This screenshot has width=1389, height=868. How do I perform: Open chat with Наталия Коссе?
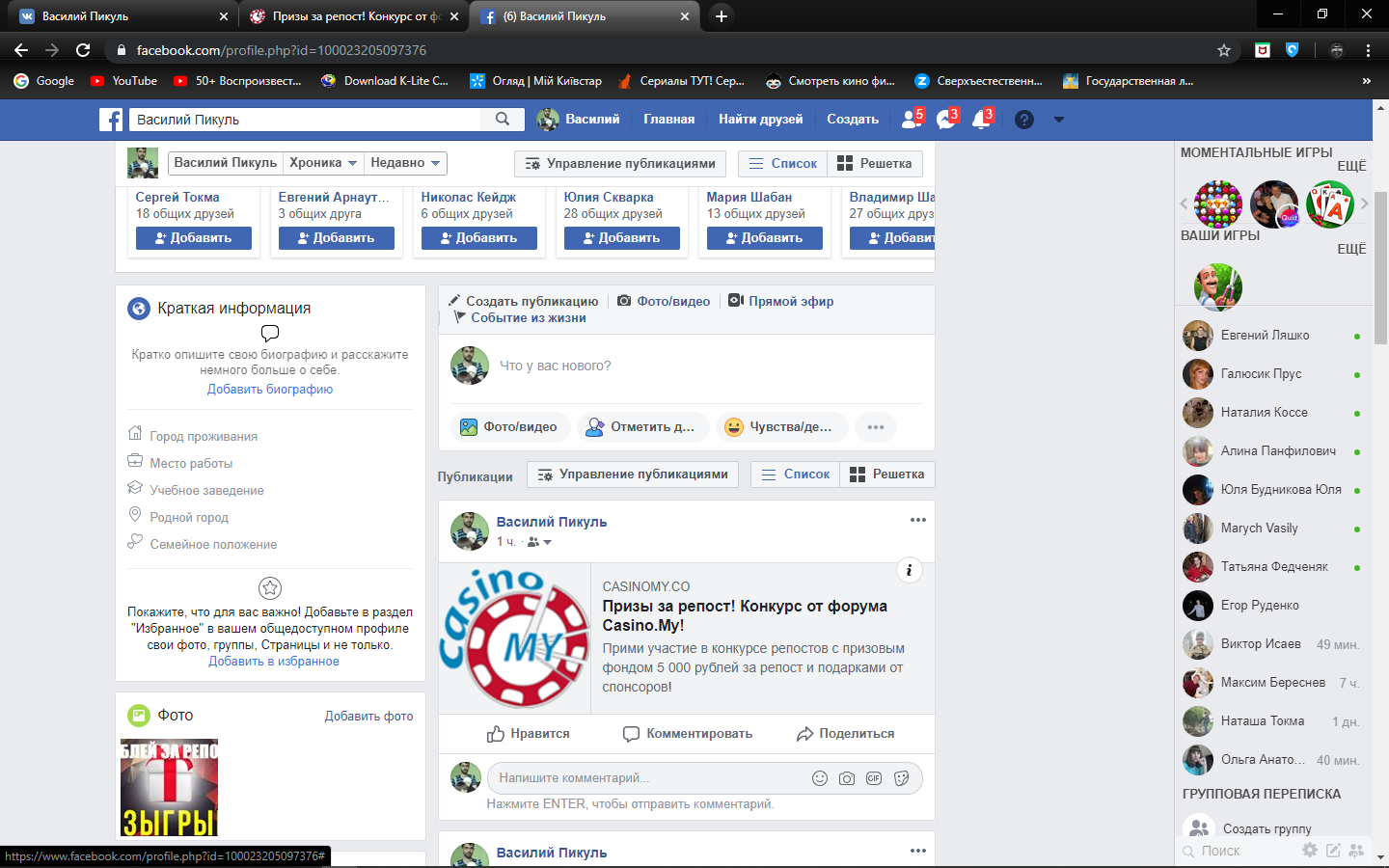tap(1271, 413)
